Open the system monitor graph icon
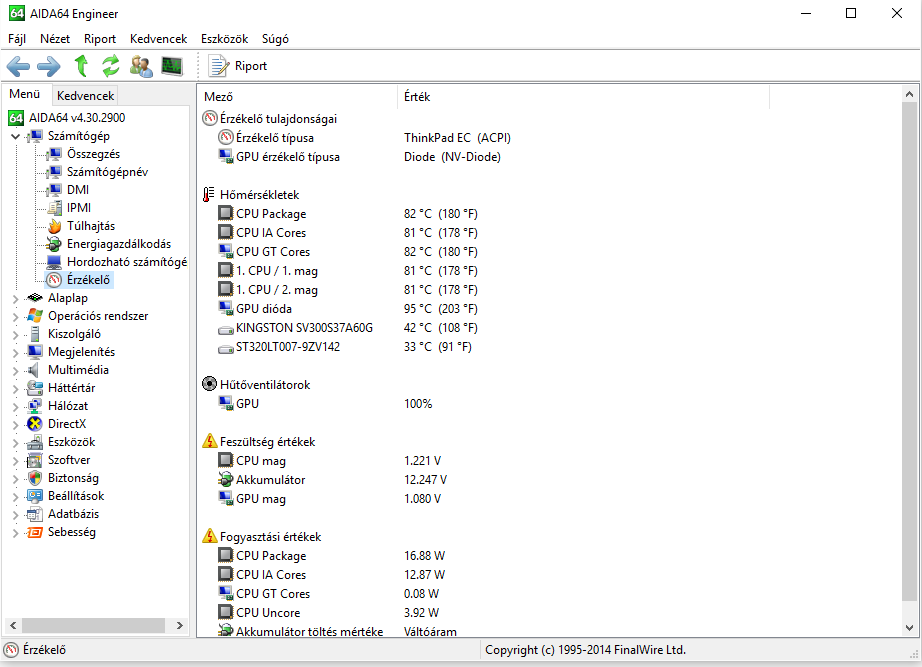The width and height of the screenshot is (922, 667). coord(172,66)
